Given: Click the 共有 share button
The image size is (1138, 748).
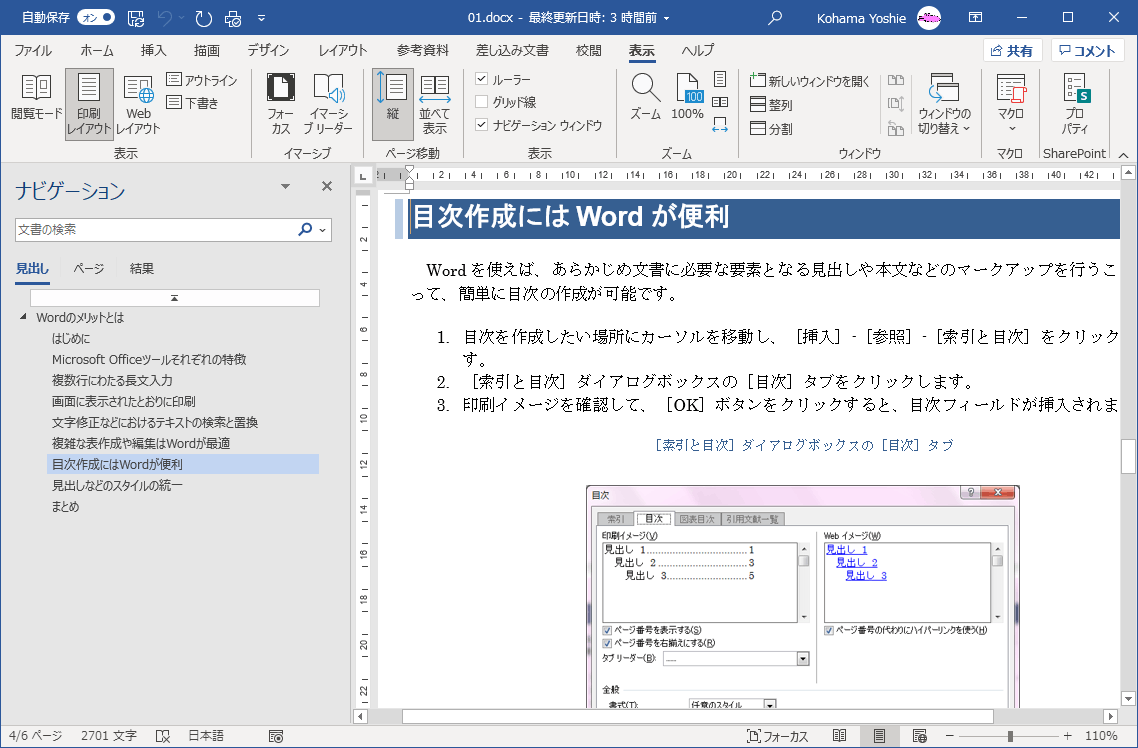Looking at the screenshot, I should pos(1011,51).
